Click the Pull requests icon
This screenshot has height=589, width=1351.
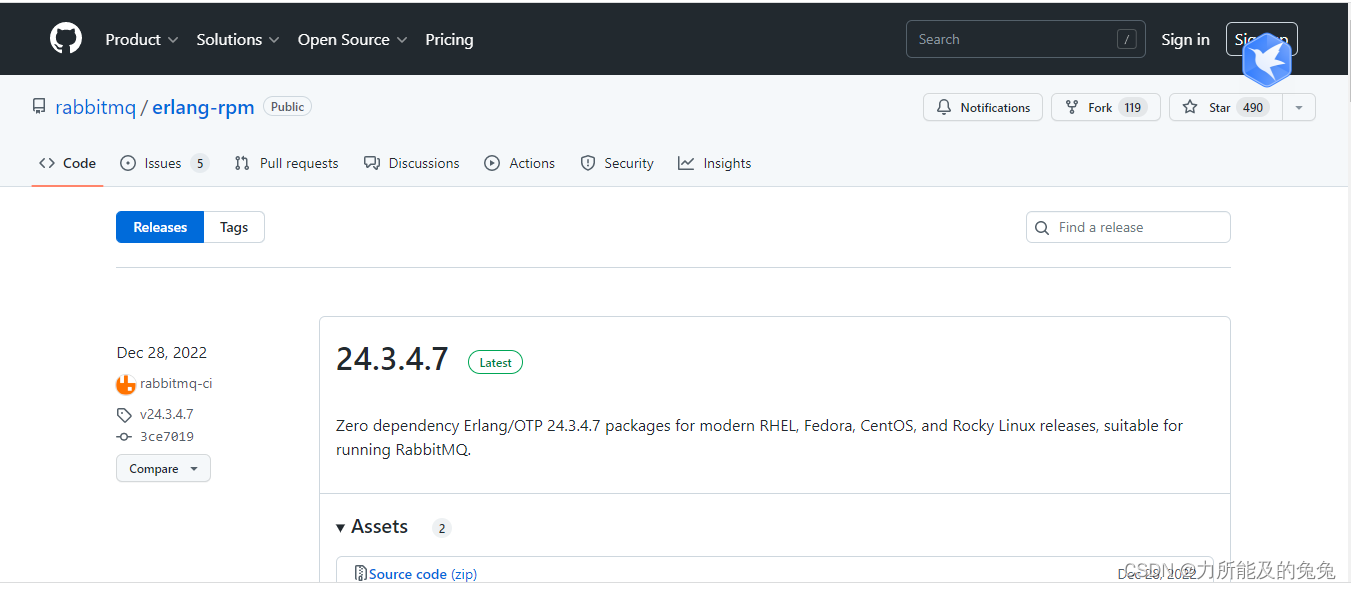241,163
